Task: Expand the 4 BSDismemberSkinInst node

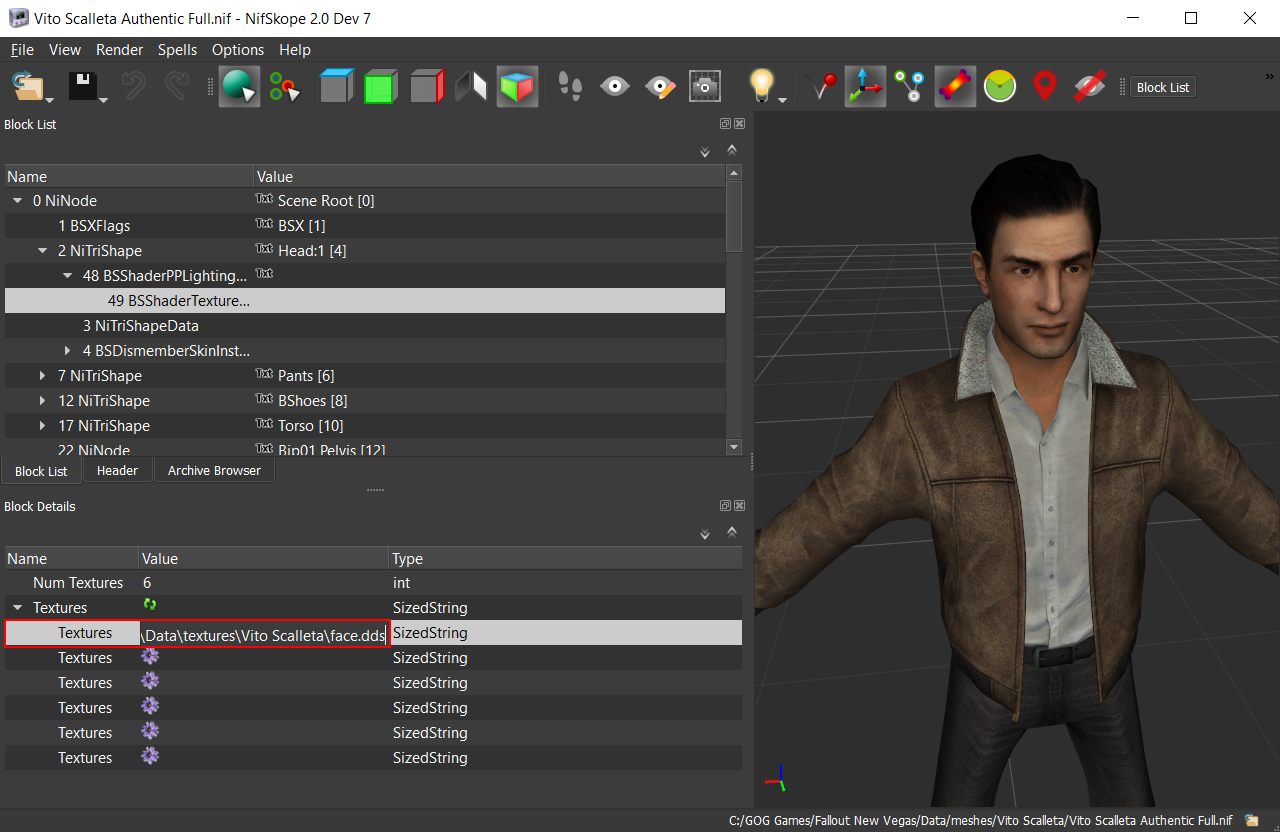Action: (67, 351)
